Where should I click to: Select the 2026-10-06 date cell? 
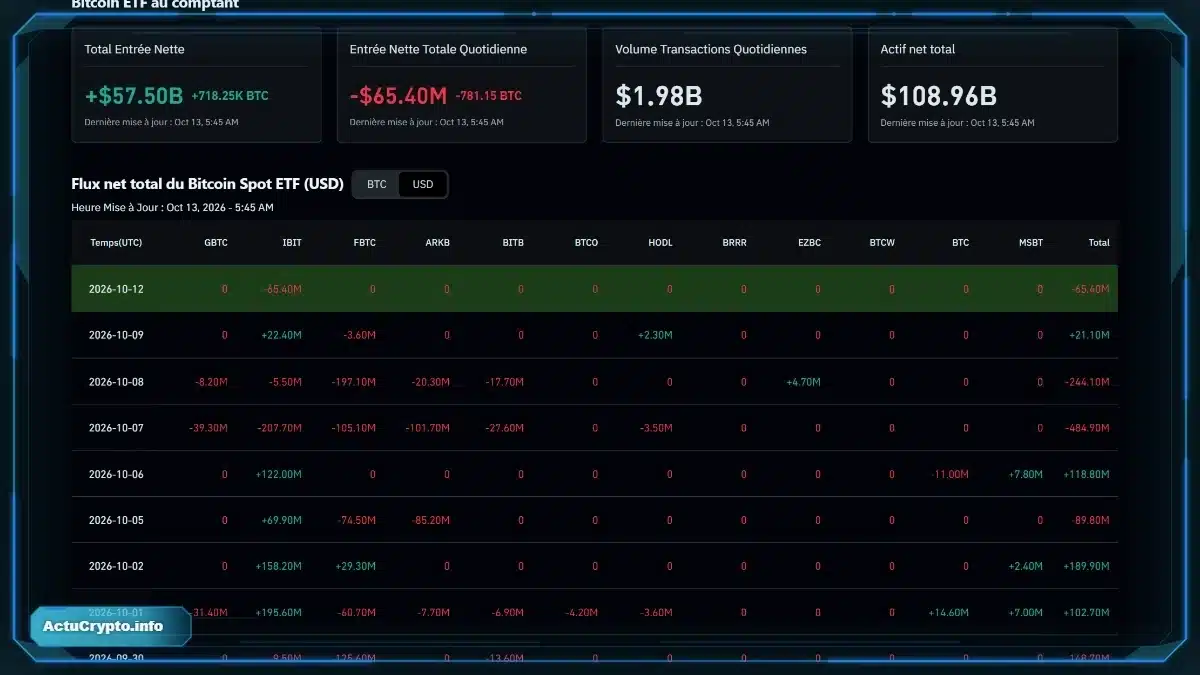[x=116, y=474]
